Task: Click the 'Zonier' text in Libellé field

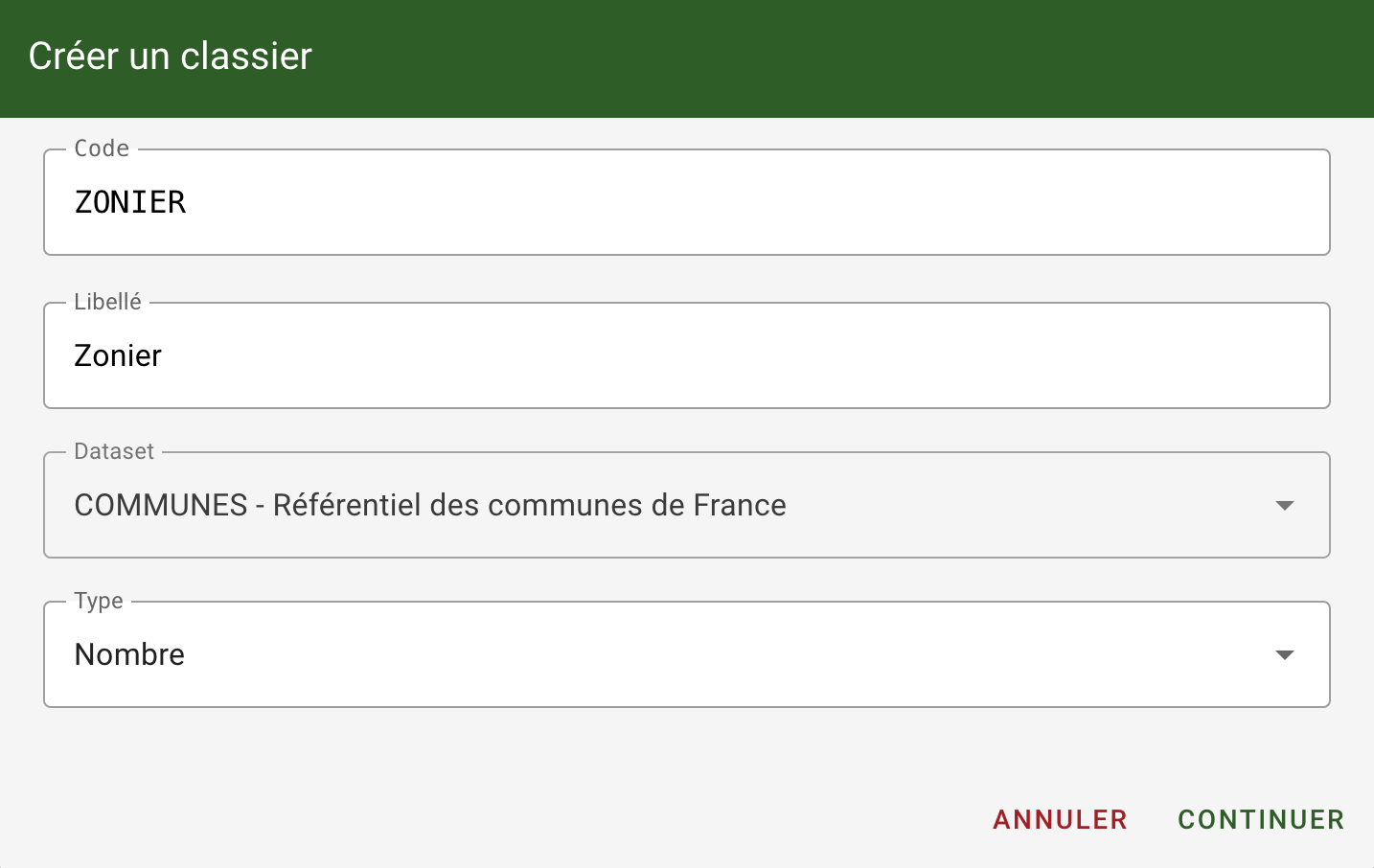Action: 118,356
